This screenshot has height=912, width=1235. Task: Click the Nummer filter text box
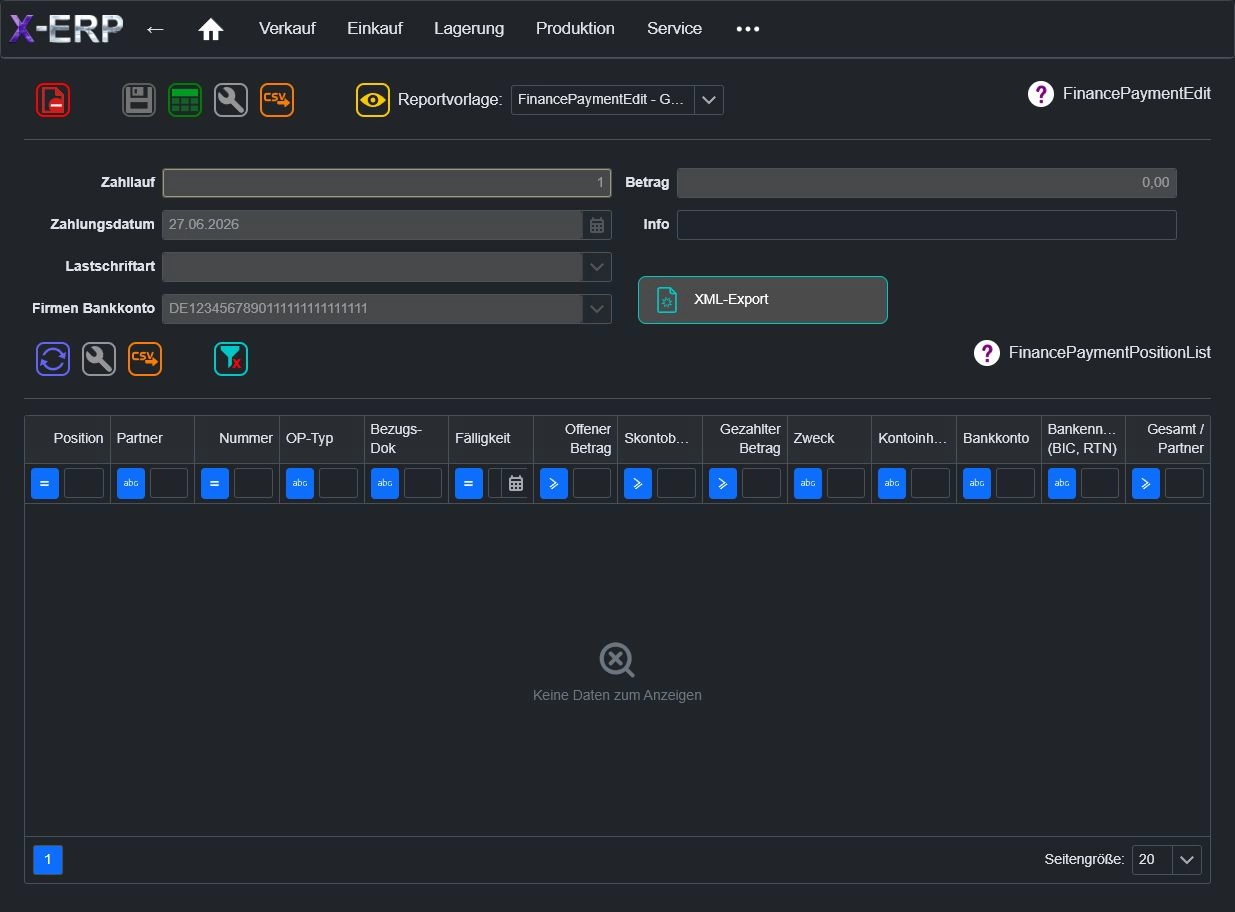pyautogui.click(x=253, y=483)
